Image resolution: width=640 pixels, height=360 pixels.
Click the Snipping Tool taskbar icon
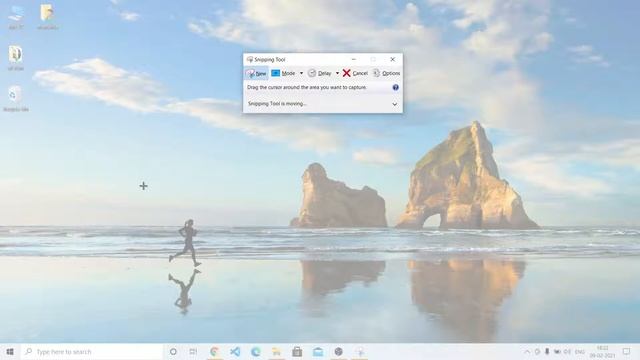360,351
